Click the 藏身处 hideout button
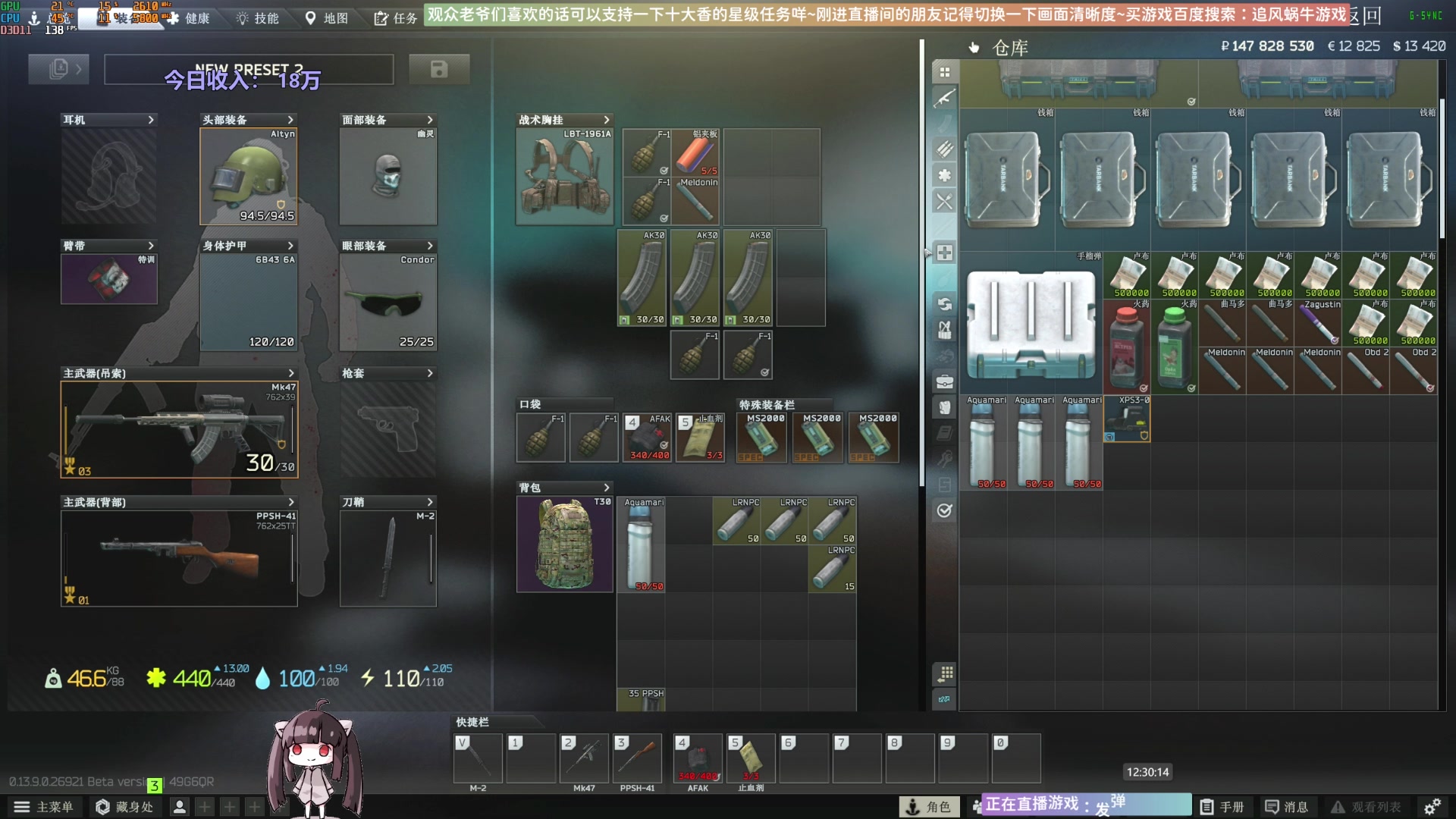 click(x=124, y=807)
